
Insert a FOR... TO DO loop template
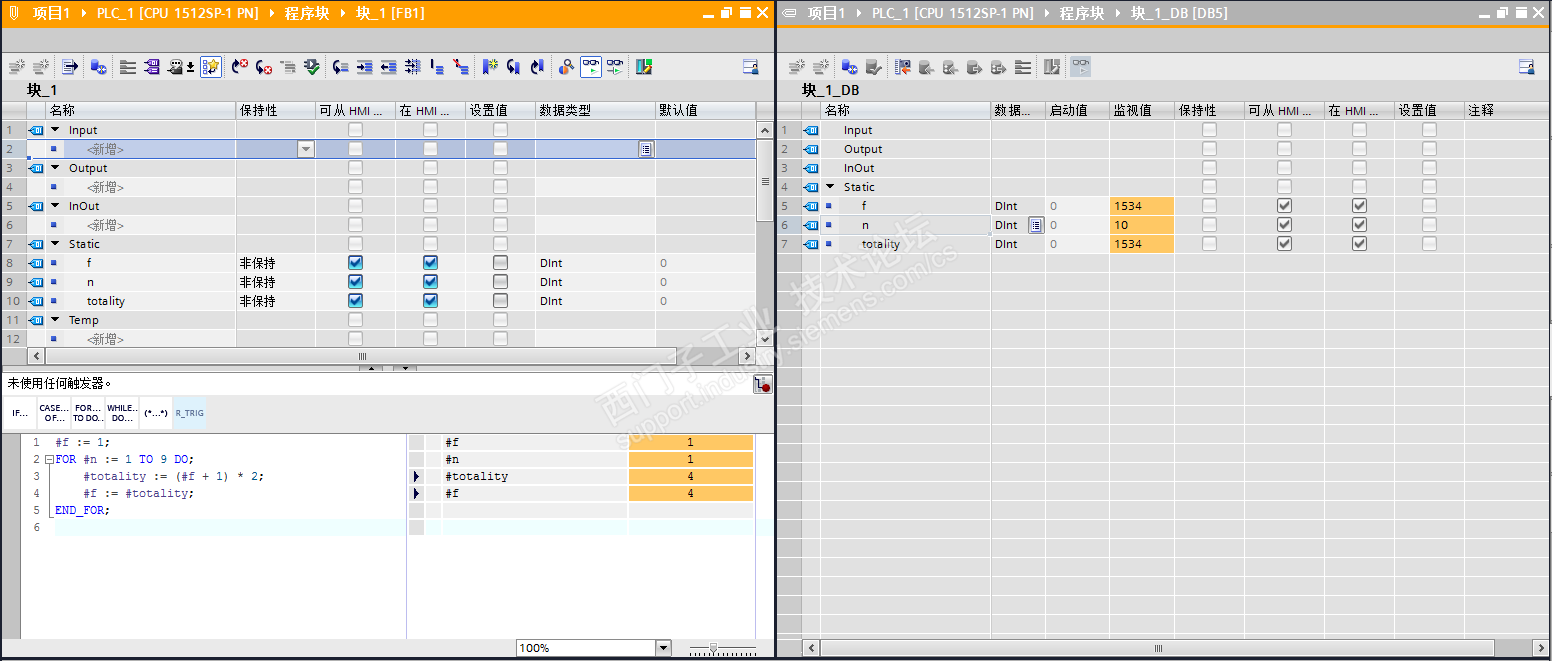(88, 413)
